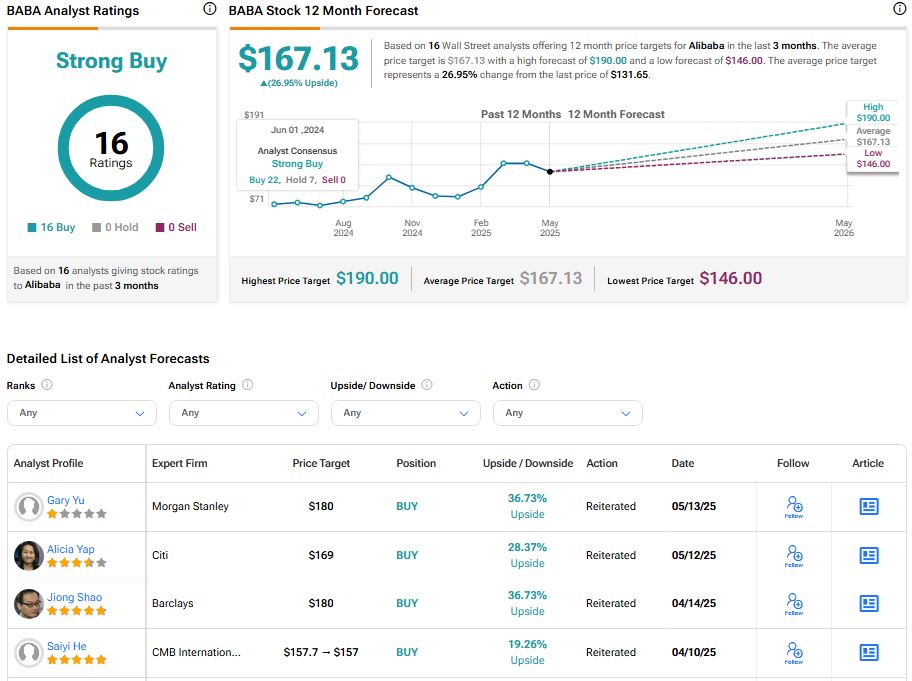
Task: Follow analyst Gary Yu
Action: point(794,507)
